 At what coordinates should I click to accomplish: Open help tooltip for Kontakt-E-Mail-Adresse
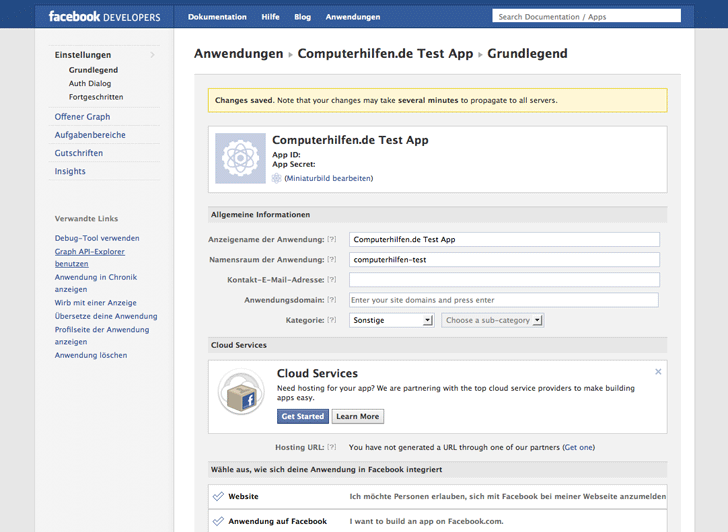[x=332, y=279]
